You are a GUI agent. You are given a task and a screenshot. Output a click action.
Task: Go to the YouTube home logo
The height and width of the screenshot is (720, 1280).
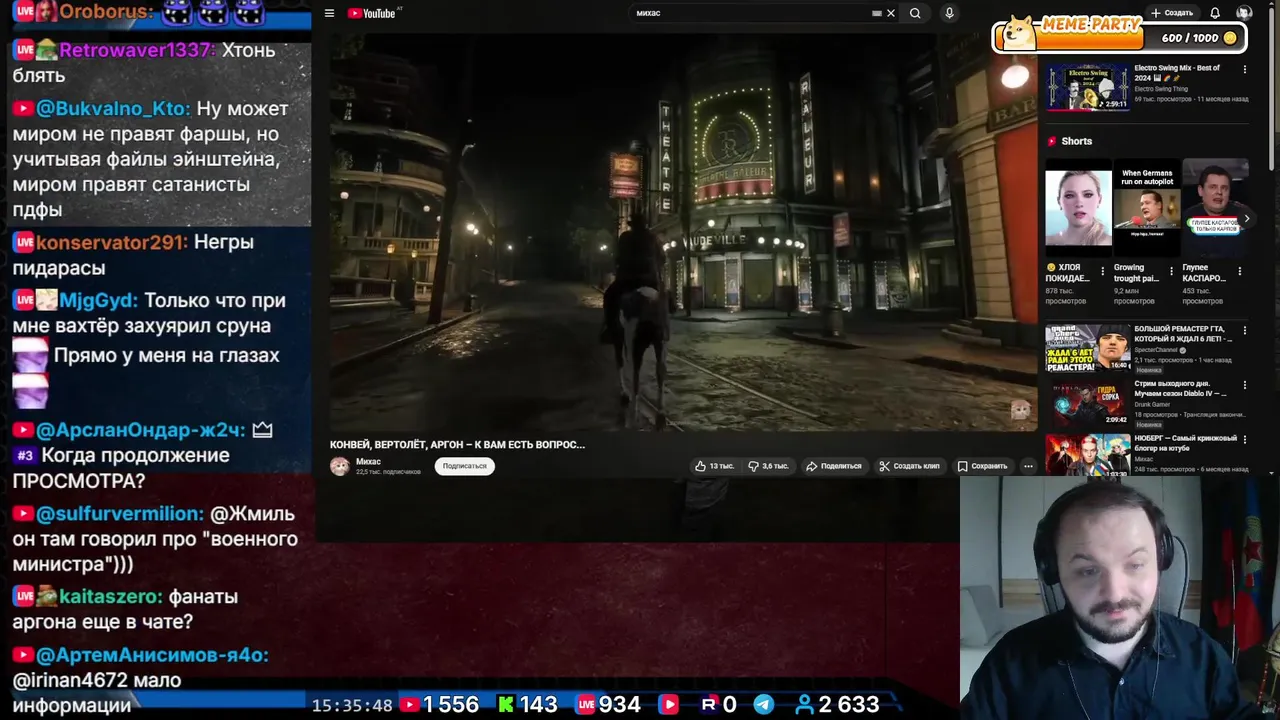coord(372,13)
